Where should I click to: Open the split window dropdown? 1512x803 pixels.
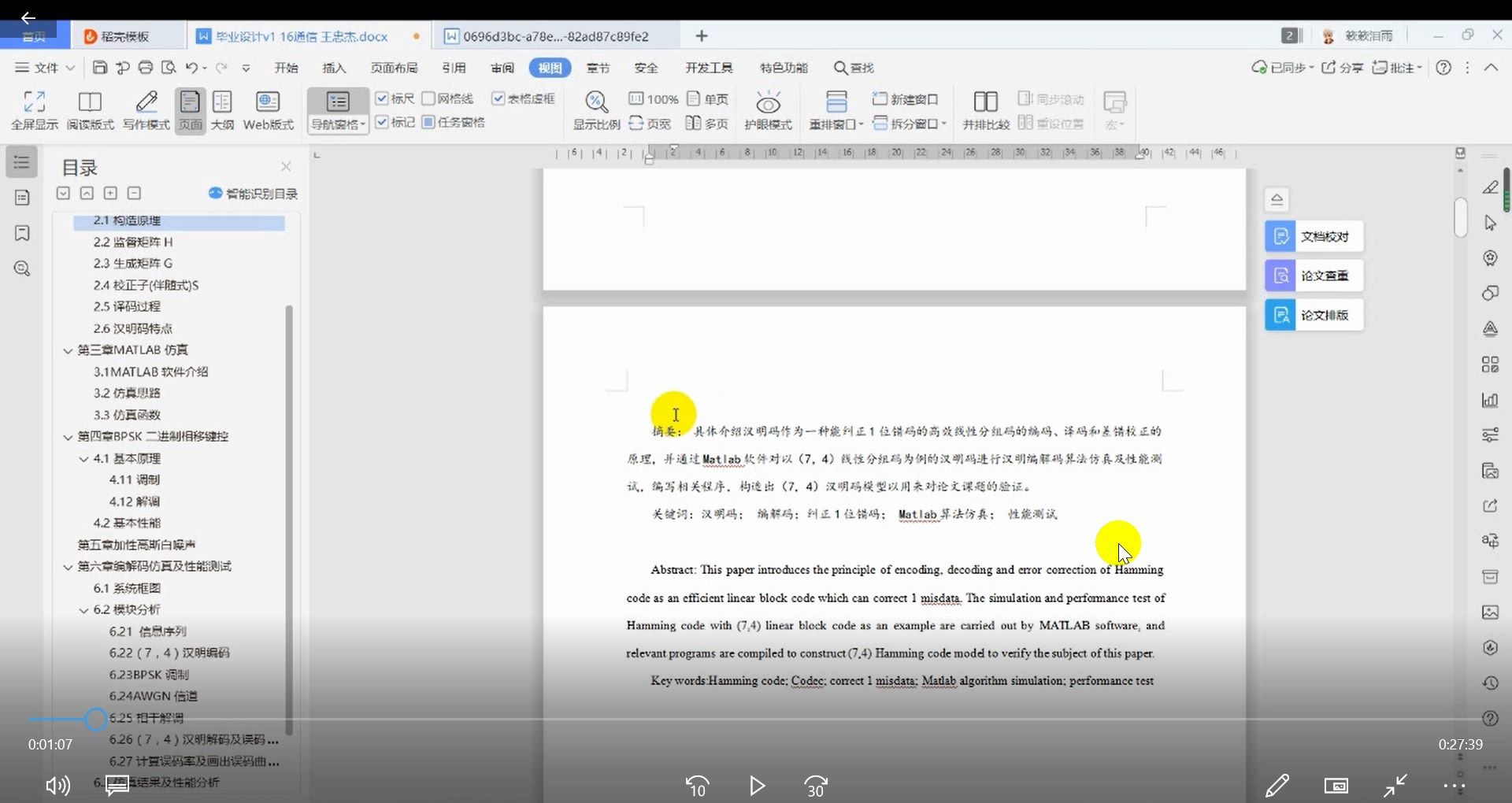(910, 124)
